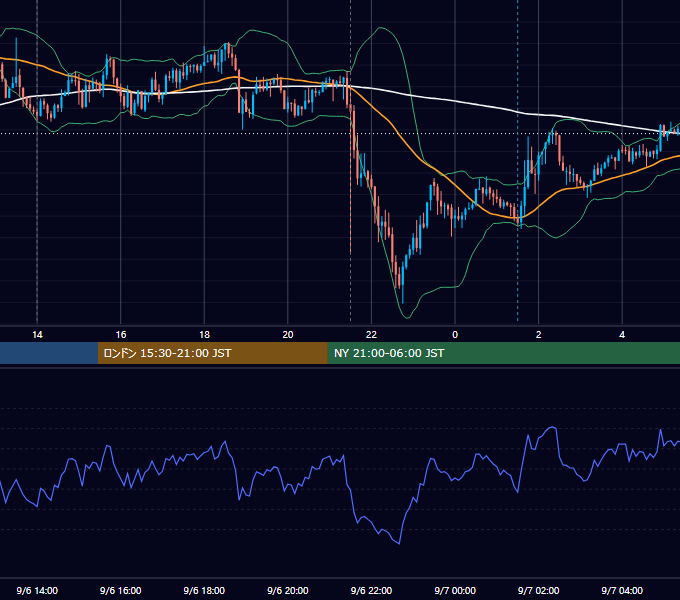Click the blue session bar before London
The image size is (680, 600).
click(49, 353)
